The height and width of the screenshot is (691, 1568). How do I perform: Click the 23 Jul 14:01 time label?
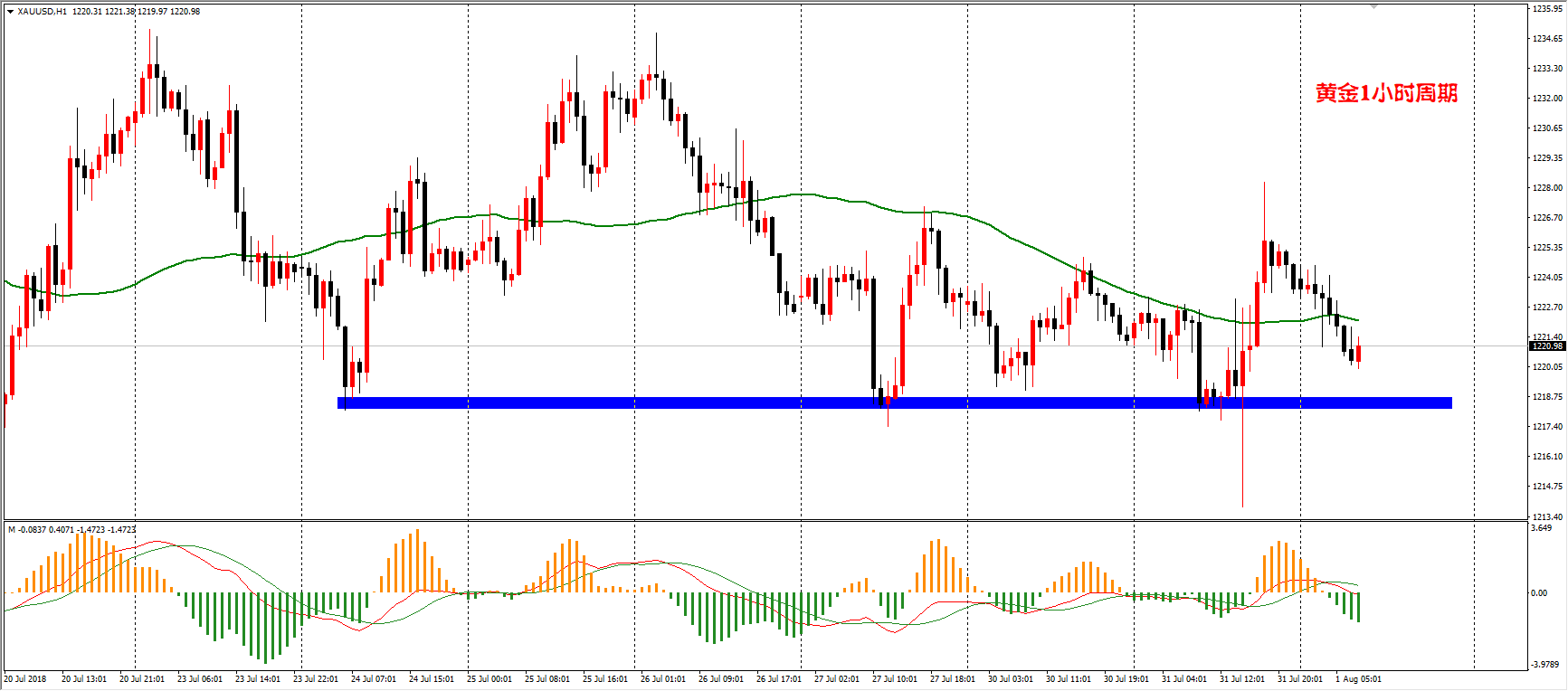pos(258,679)
